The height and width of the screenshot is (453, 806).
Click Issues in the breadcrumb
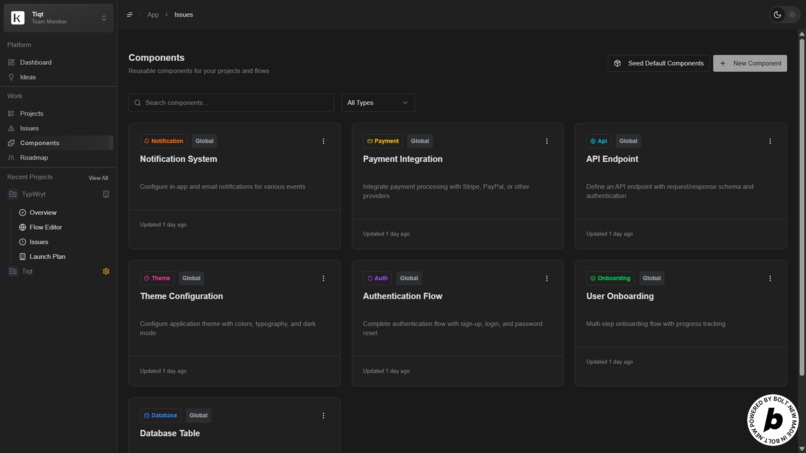click(x=184, y=14)
